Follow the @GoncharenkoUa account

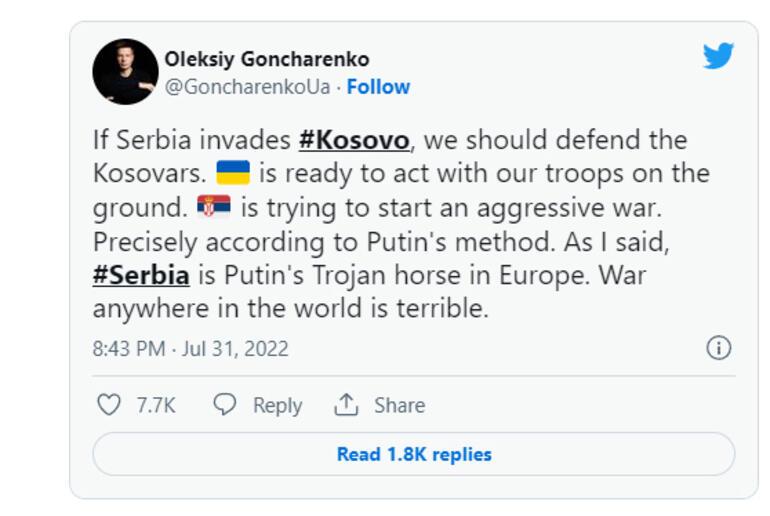click(x=378, y=87)
